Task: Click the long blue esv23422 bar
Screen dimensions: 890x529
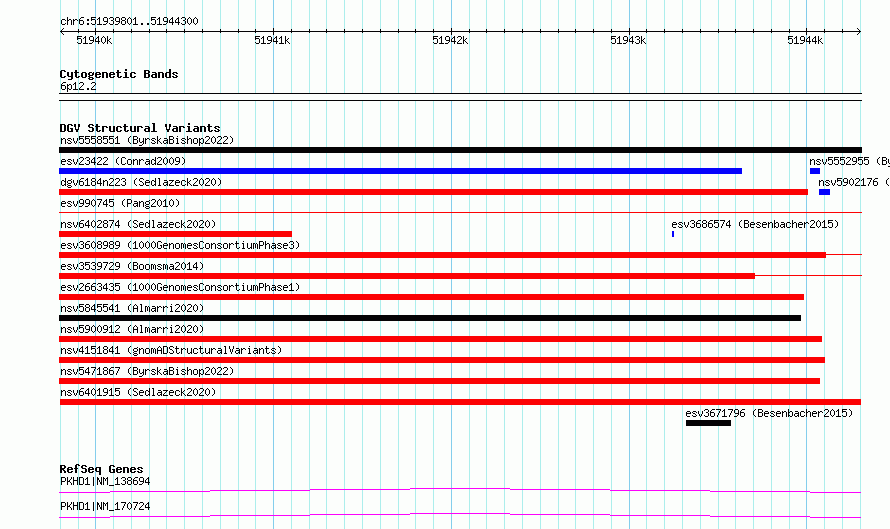Action: pyautogui.click(x=400, y=171)
